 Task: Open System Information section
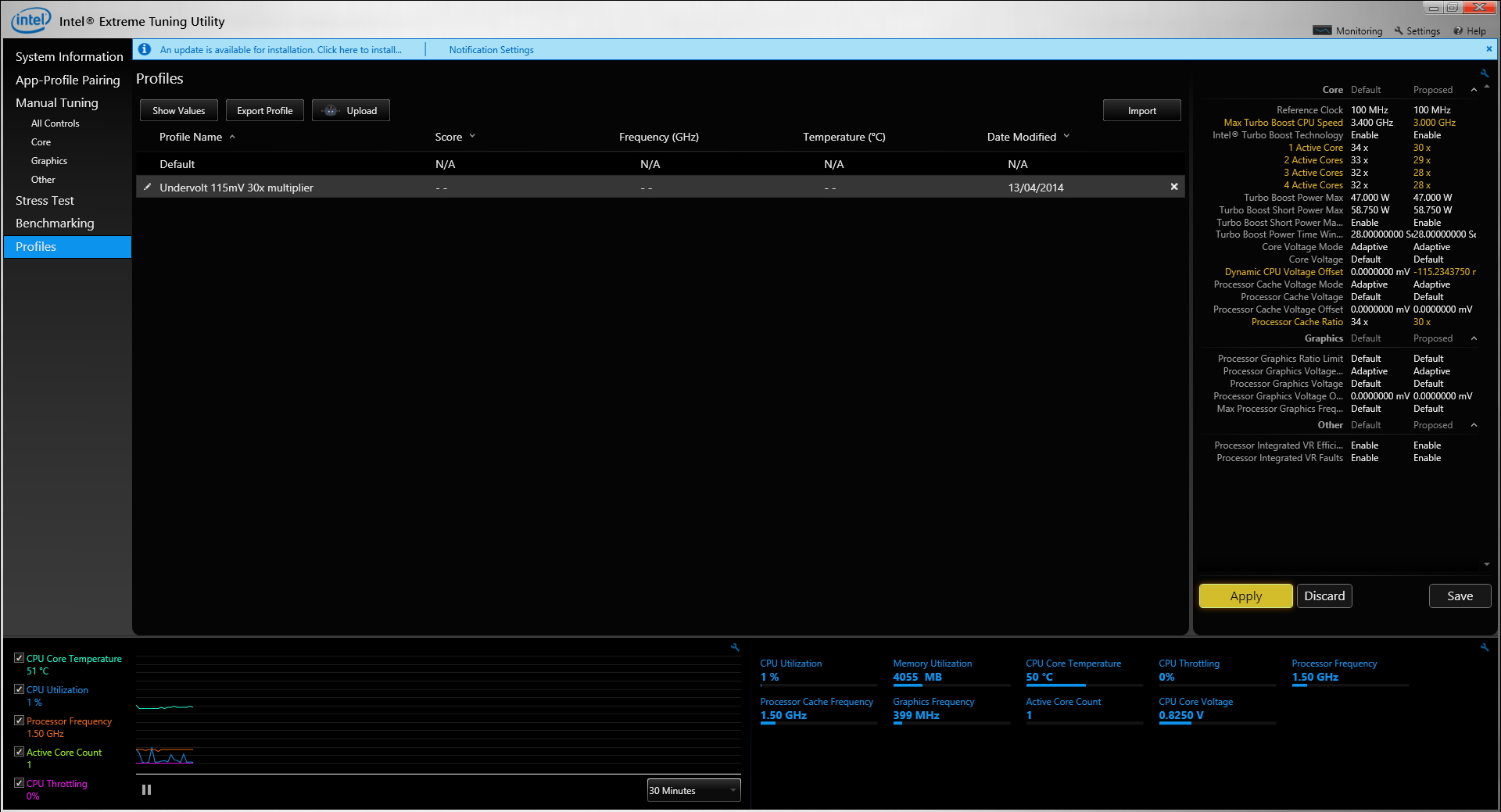pos(69,57)
